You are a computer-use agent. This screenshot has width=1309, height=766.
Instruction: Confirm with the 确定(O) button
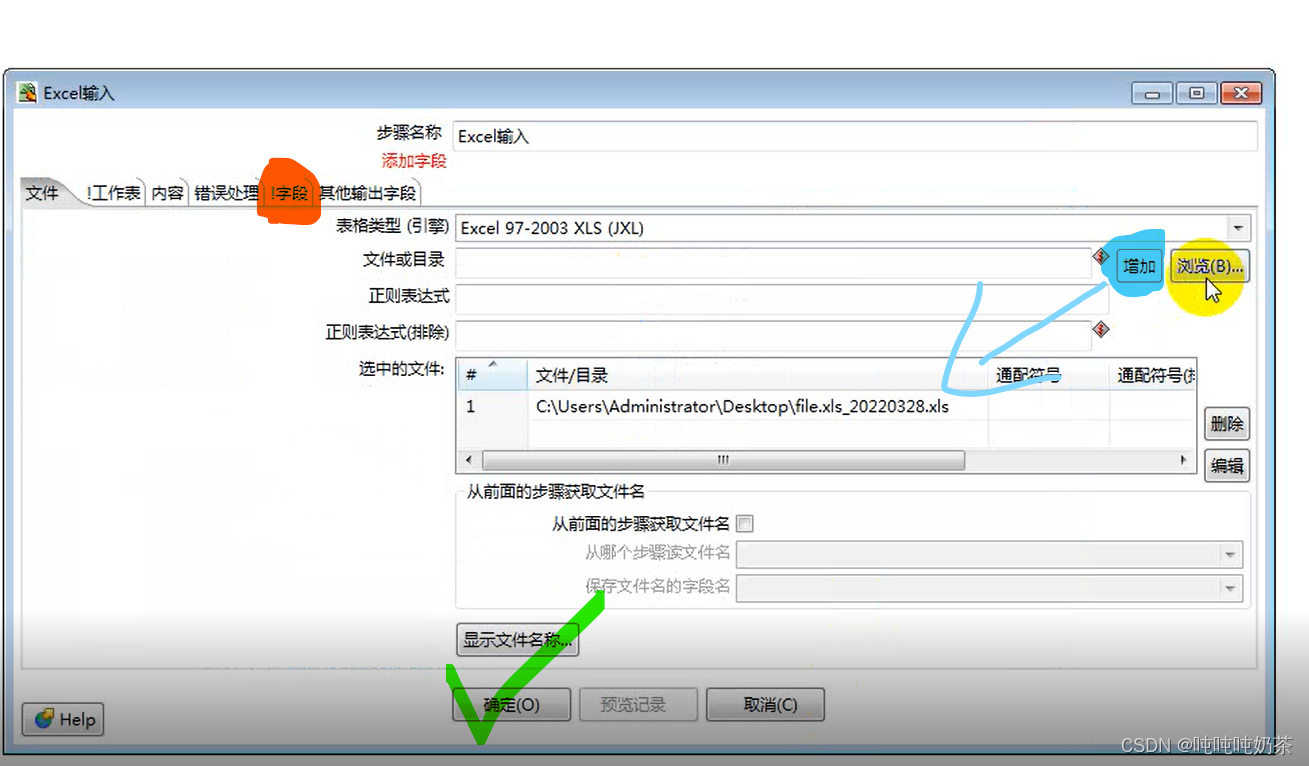(x=511, y=705)
